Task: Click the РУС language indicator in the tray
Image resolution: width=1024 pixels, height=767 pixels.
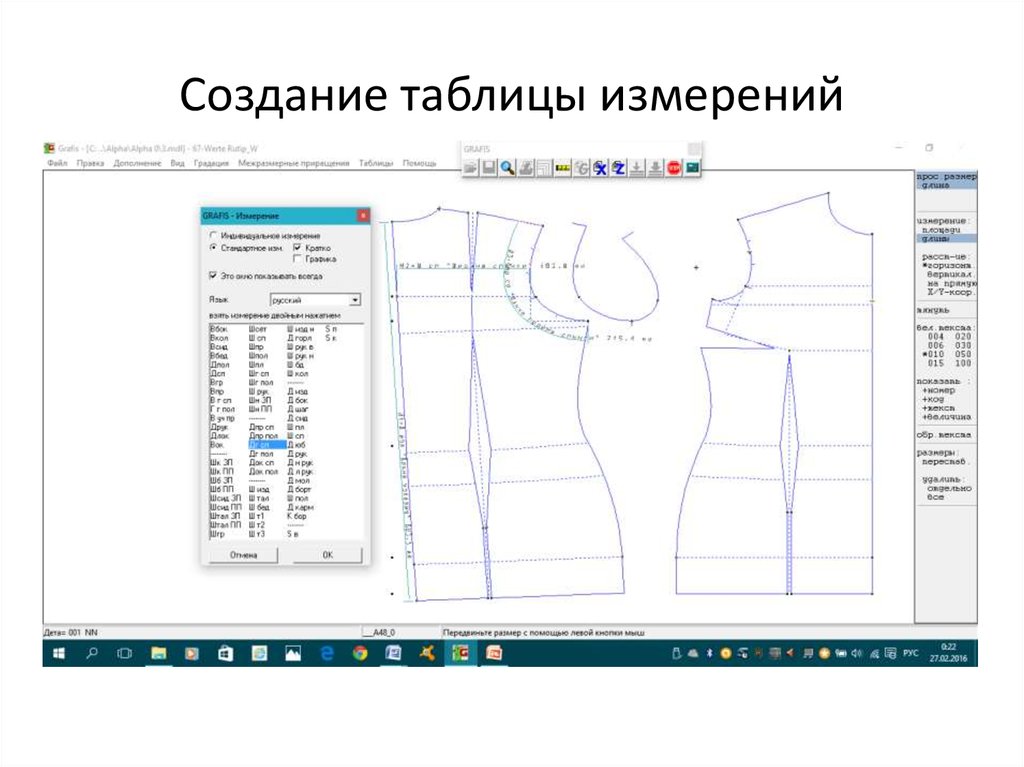Action: point(910,653)
